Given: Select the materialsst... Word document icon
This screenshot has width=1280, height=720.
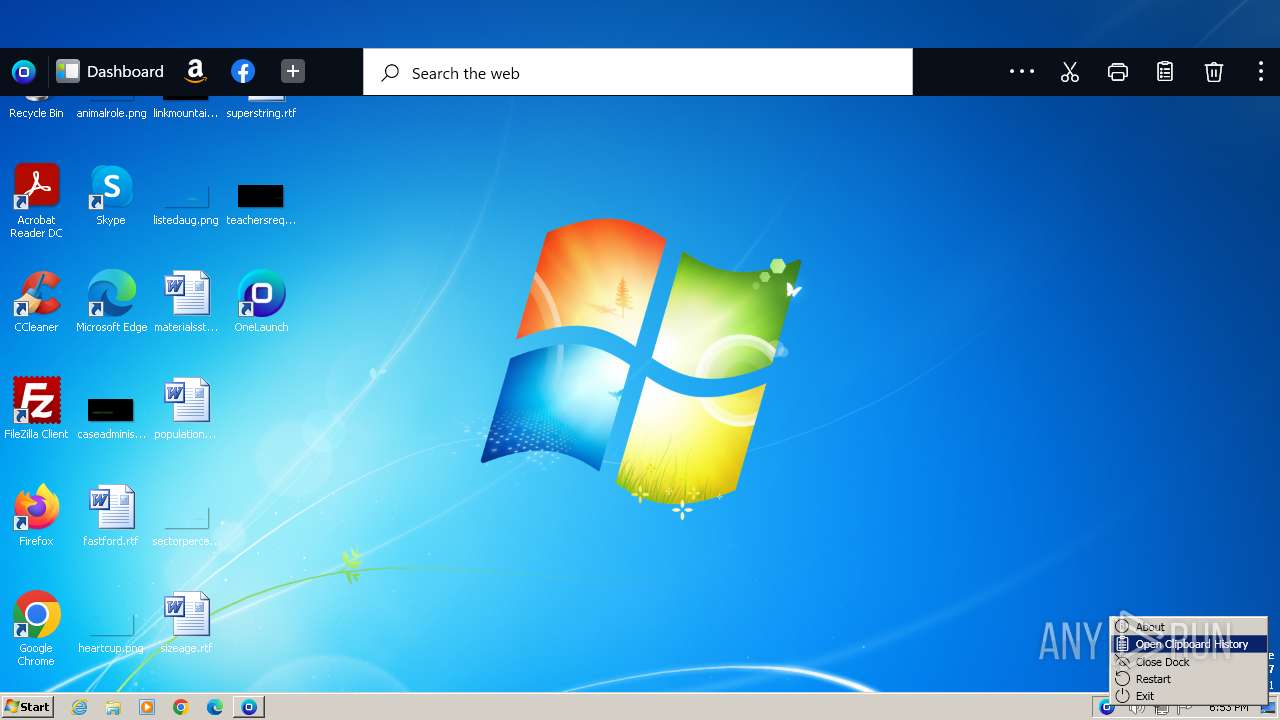Looking at the screenshot, I should (186, 301).
